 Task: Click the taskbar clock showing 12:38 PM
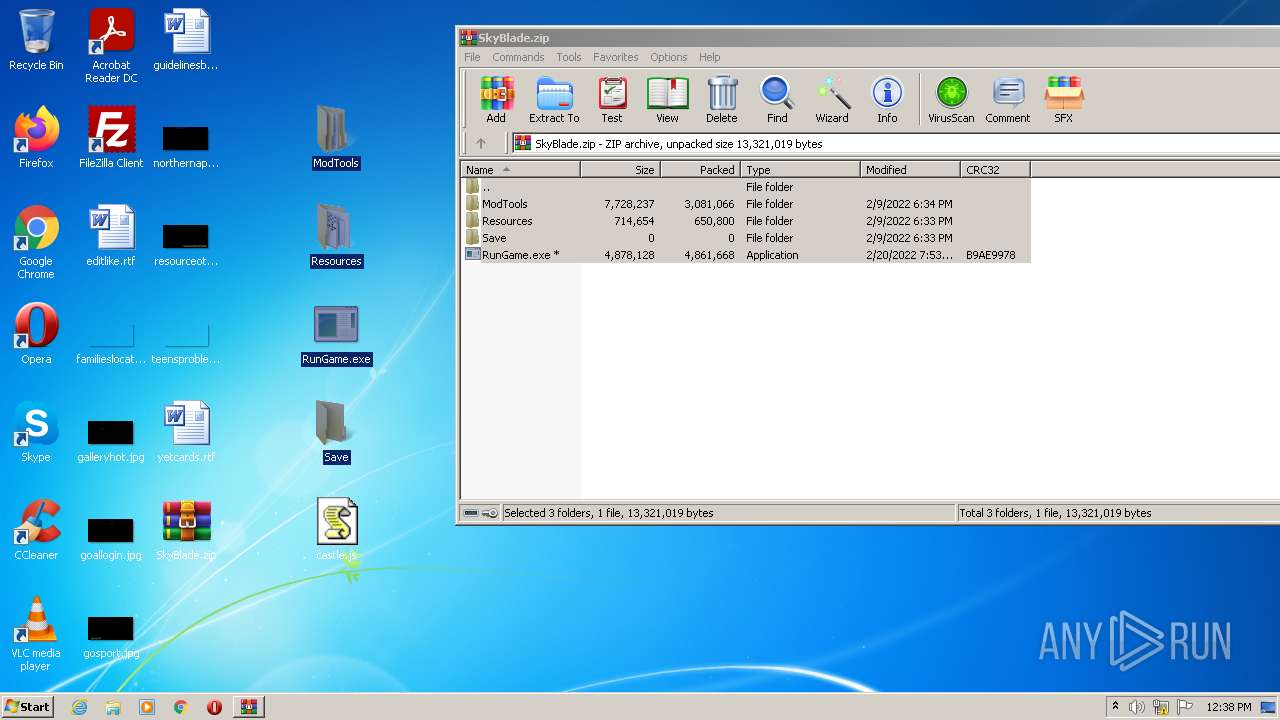(x=1229, y=707)
